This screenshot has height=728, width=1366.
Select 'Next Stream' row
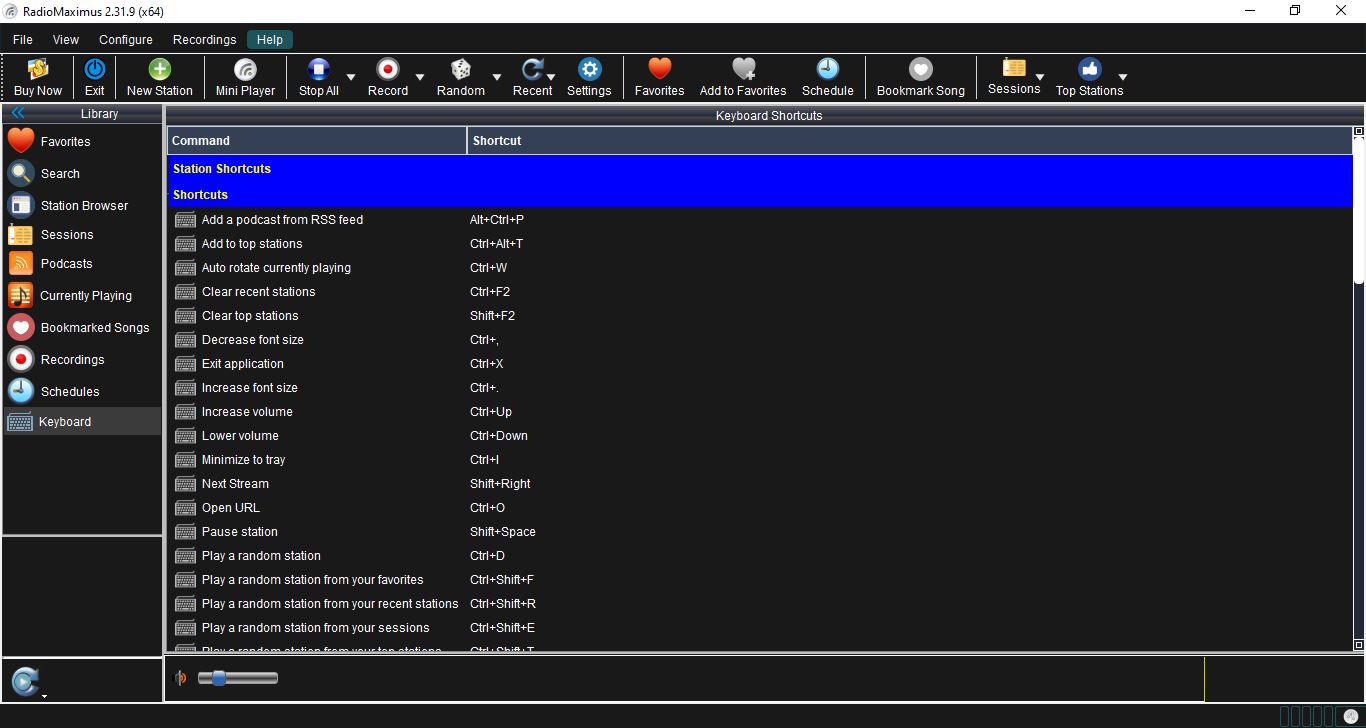coord(760,484)
